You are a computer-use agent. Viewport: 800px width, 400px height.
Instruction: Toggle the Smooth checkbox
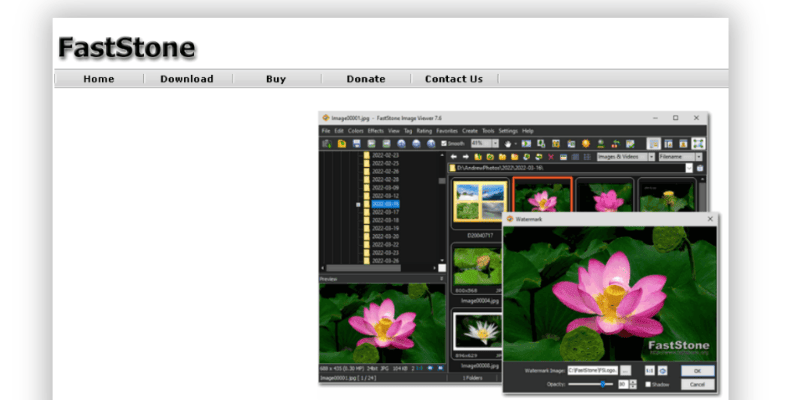[445, 144]
